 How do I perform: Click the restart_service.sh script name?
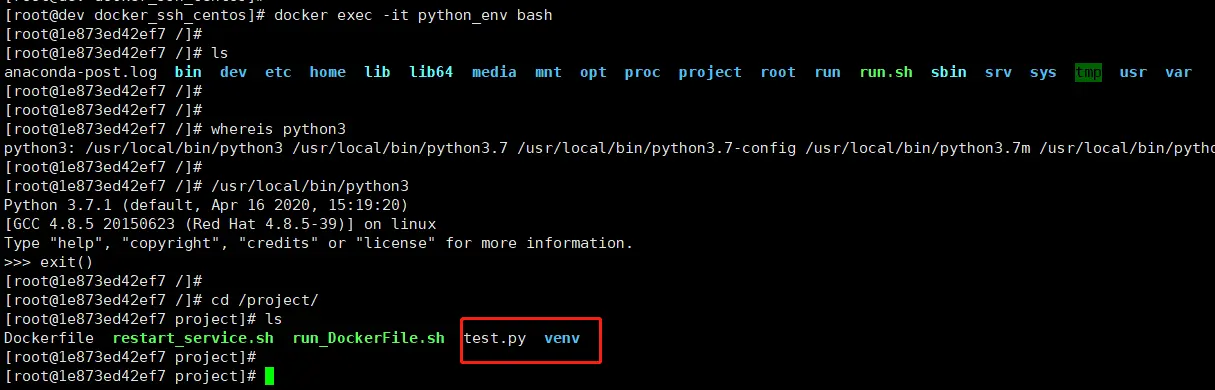point(192,338)
